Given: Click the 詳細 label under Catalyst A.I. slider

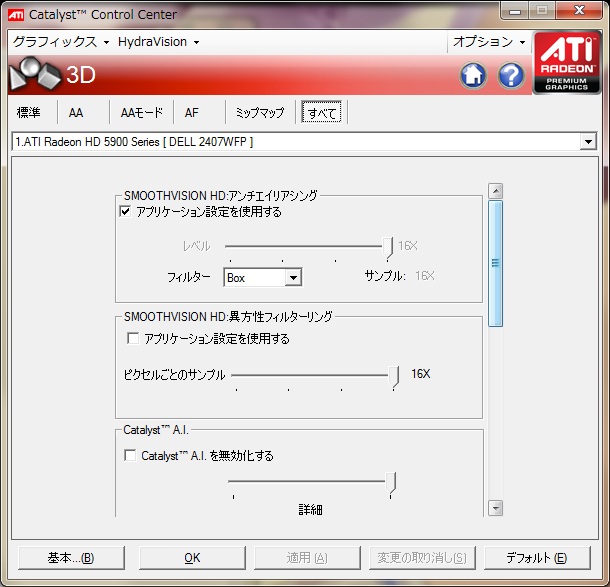Looking at the screenshot, I should coord(310,509).
